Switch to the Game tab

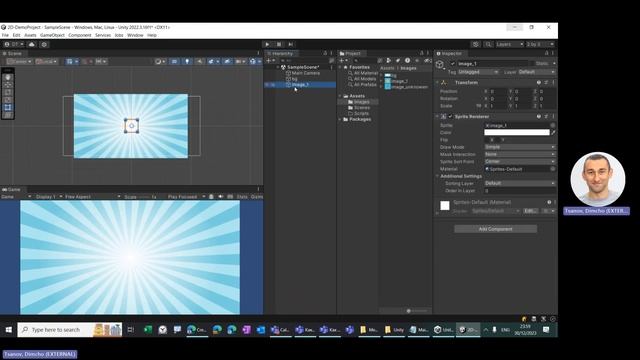(x=11, y=189)
